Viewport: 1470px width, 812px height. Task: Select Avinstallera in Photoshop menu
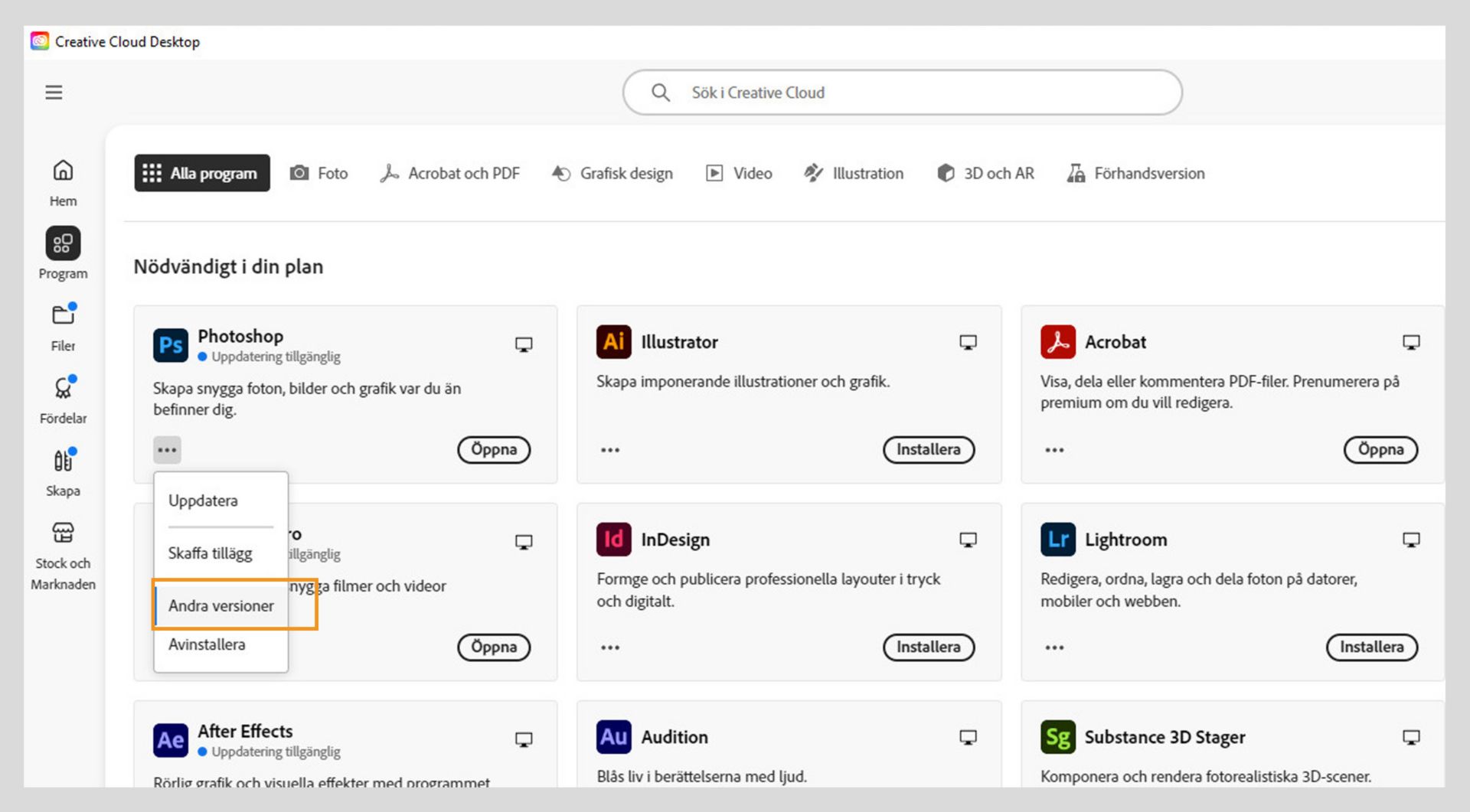click(x=207, y=644)
